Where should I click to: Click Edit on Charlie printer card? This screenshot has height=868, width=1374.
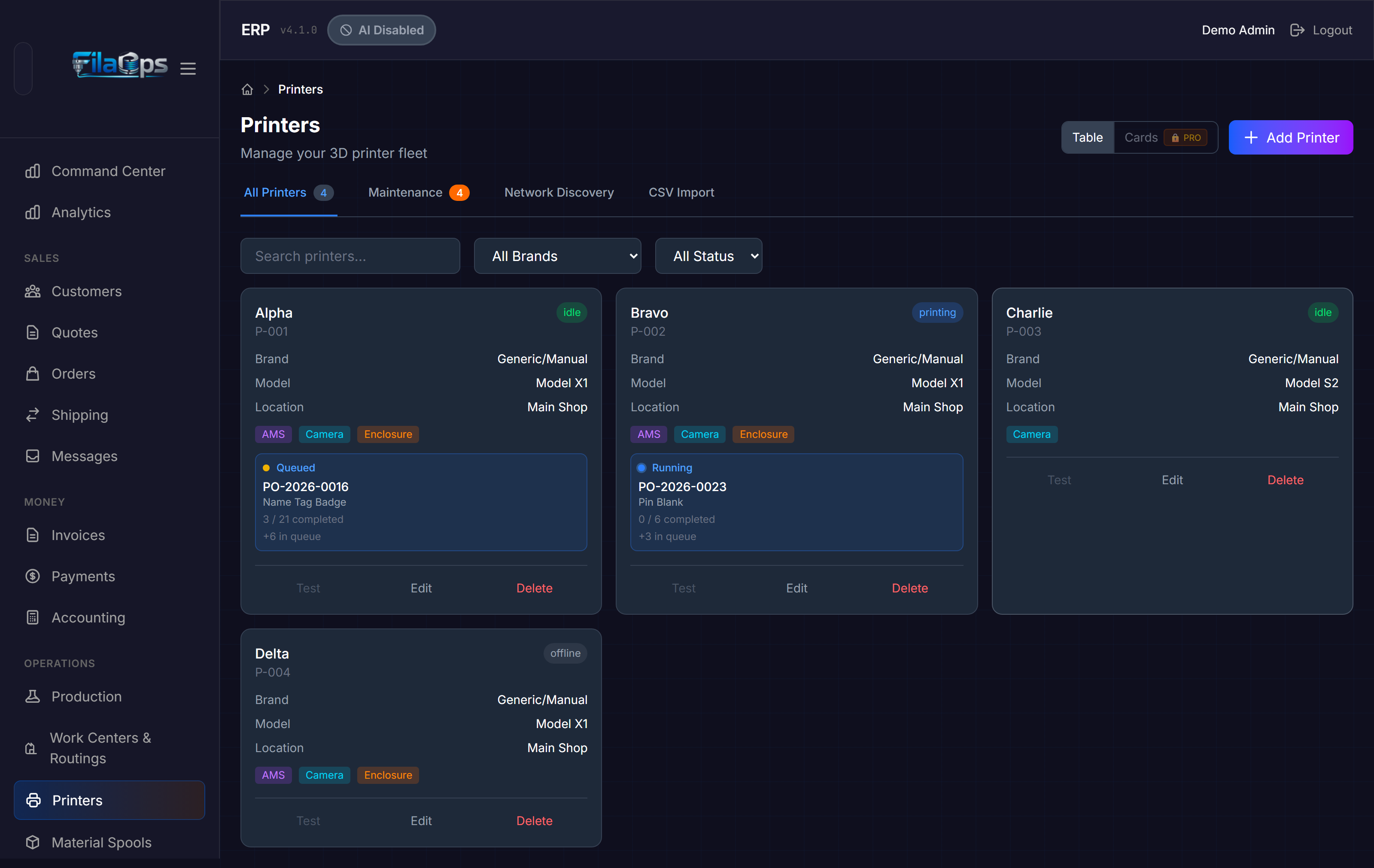click(x=1172, y=480)
